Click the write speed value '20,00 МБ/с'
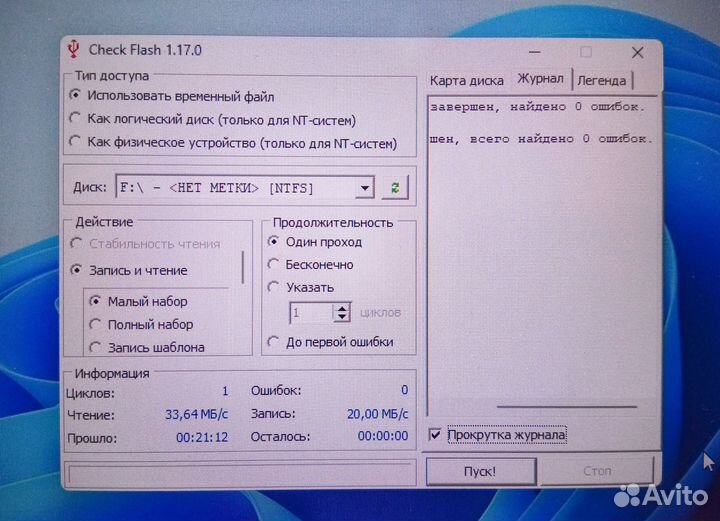 point(377,414)
